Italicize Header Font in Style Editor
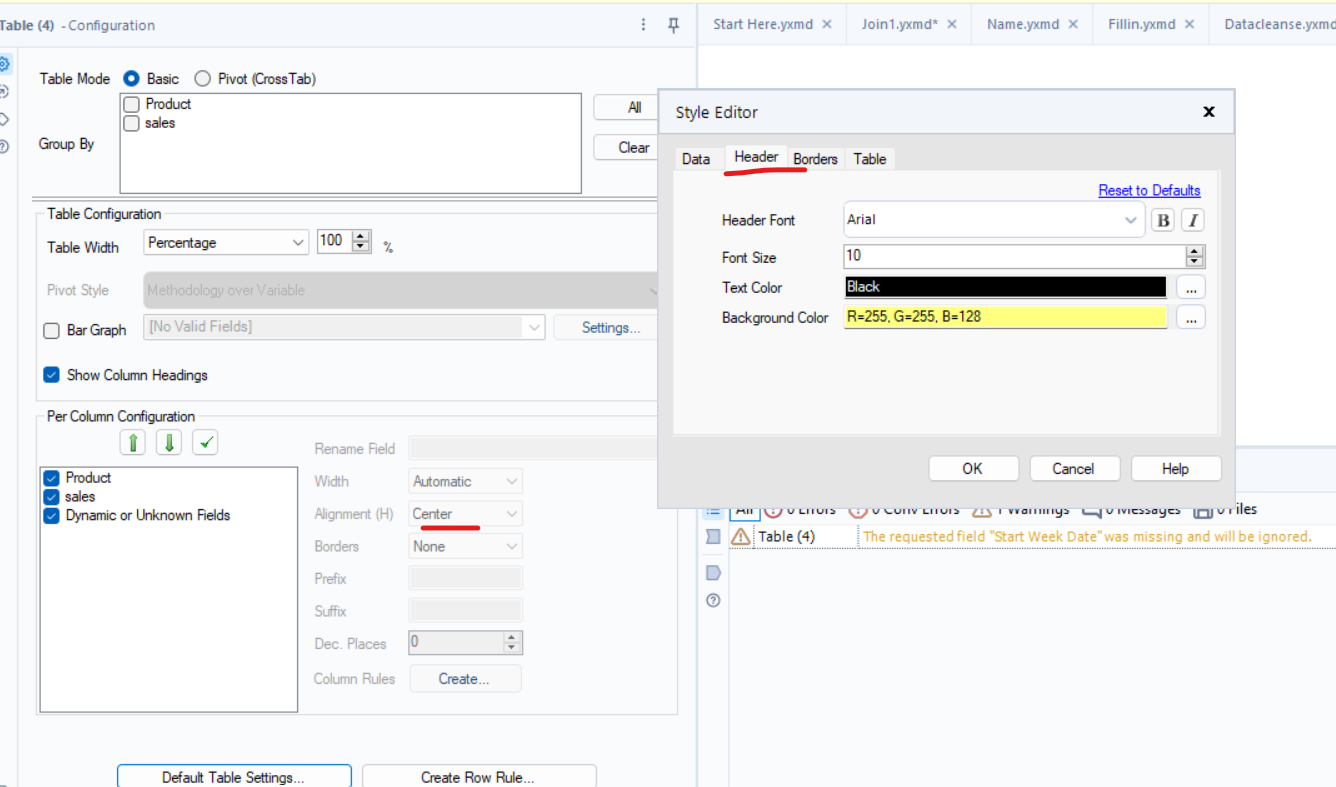The image size is (1336, 787). click(x=1192, y=219)
